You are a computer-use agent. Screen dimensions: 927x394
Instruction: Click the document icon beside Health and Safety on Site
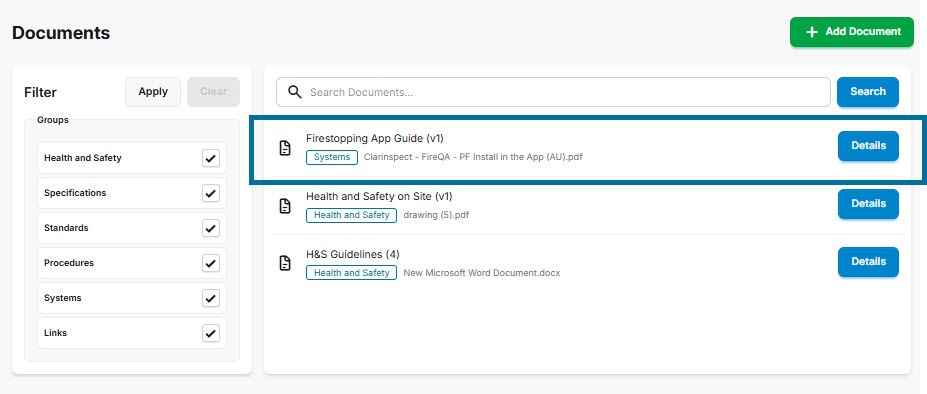pyautogui.click(x=285, y=206)
